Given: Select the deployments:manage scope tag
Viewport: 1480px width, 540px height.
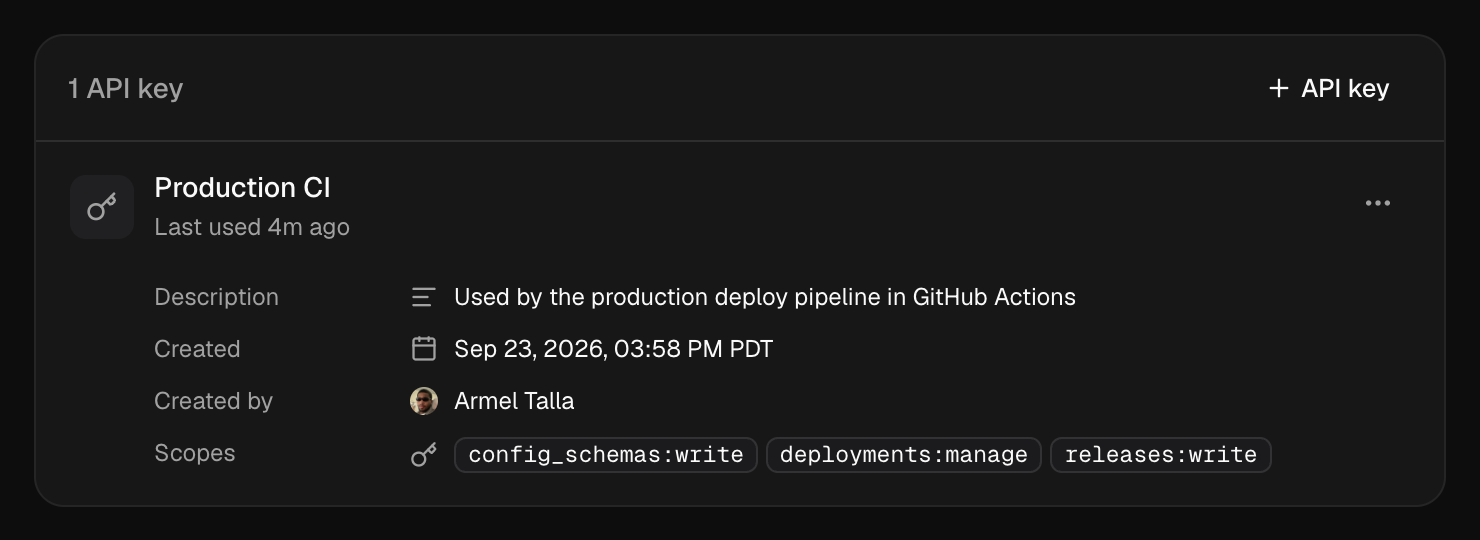Looking at the screenshot, I should [x=904, y=455].
